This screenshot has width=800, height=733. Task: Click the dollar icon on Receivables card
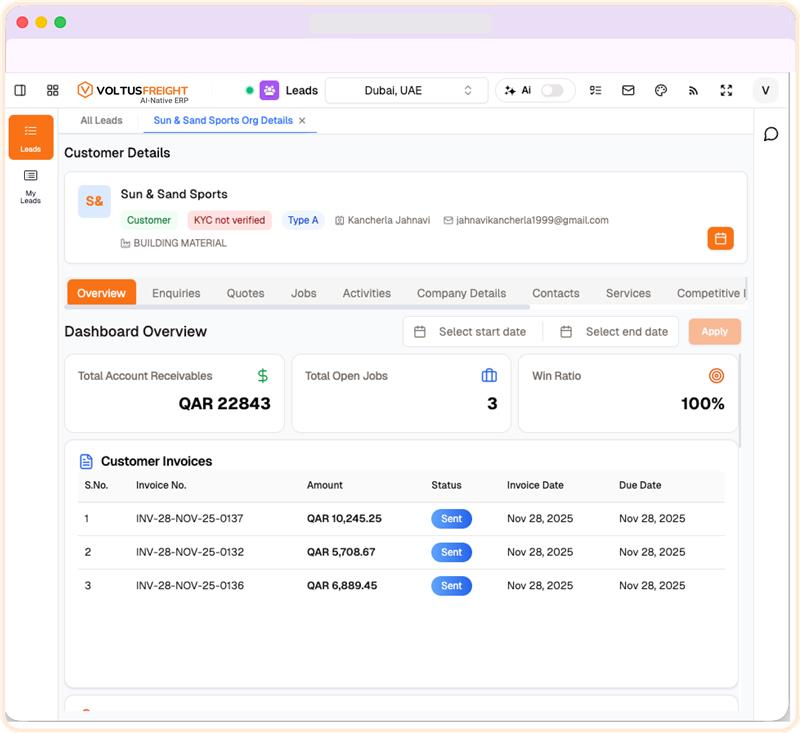click(x=263, y=376)
